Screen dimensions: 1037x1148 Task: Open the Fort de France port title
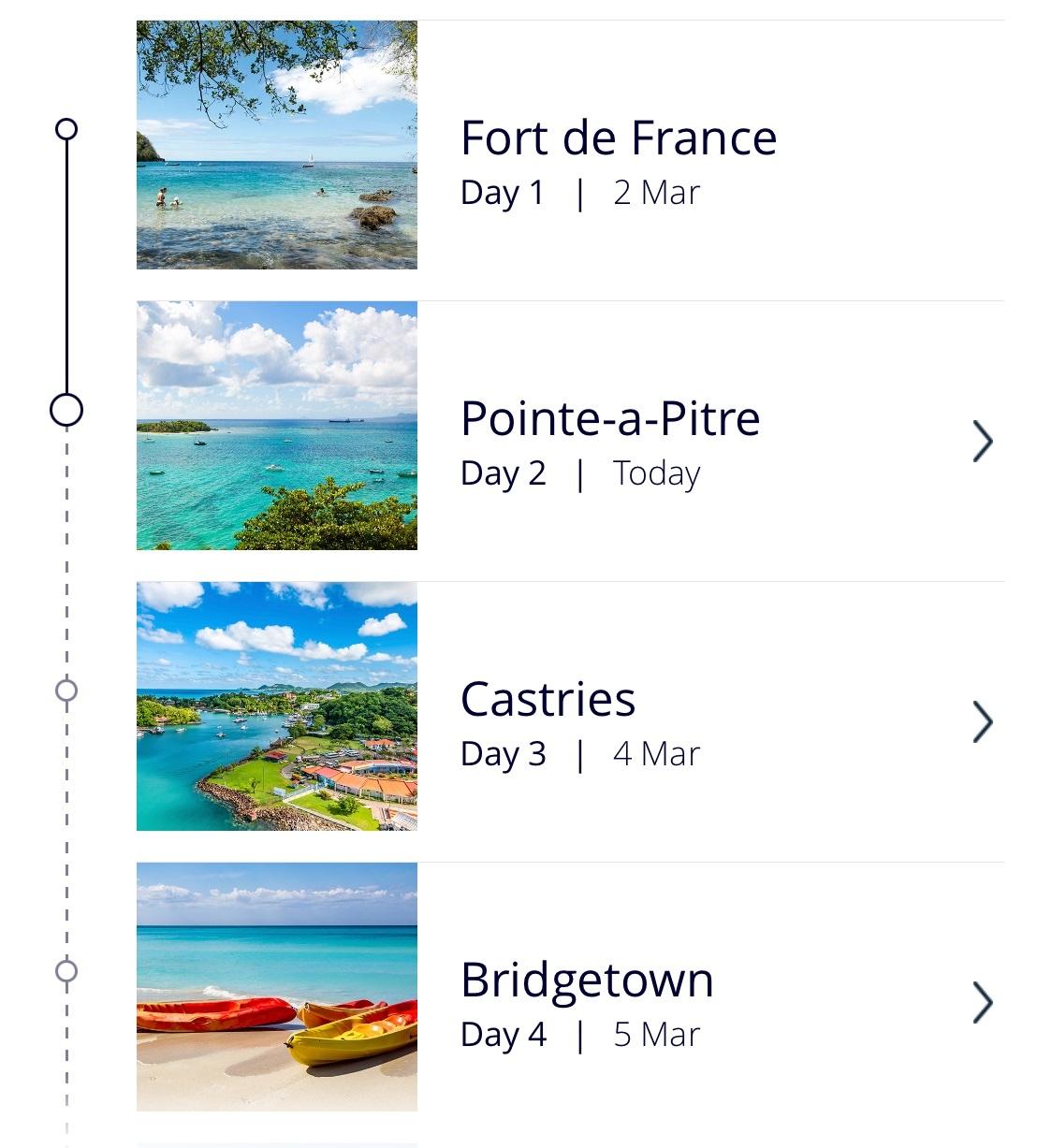tap(619, 138)
